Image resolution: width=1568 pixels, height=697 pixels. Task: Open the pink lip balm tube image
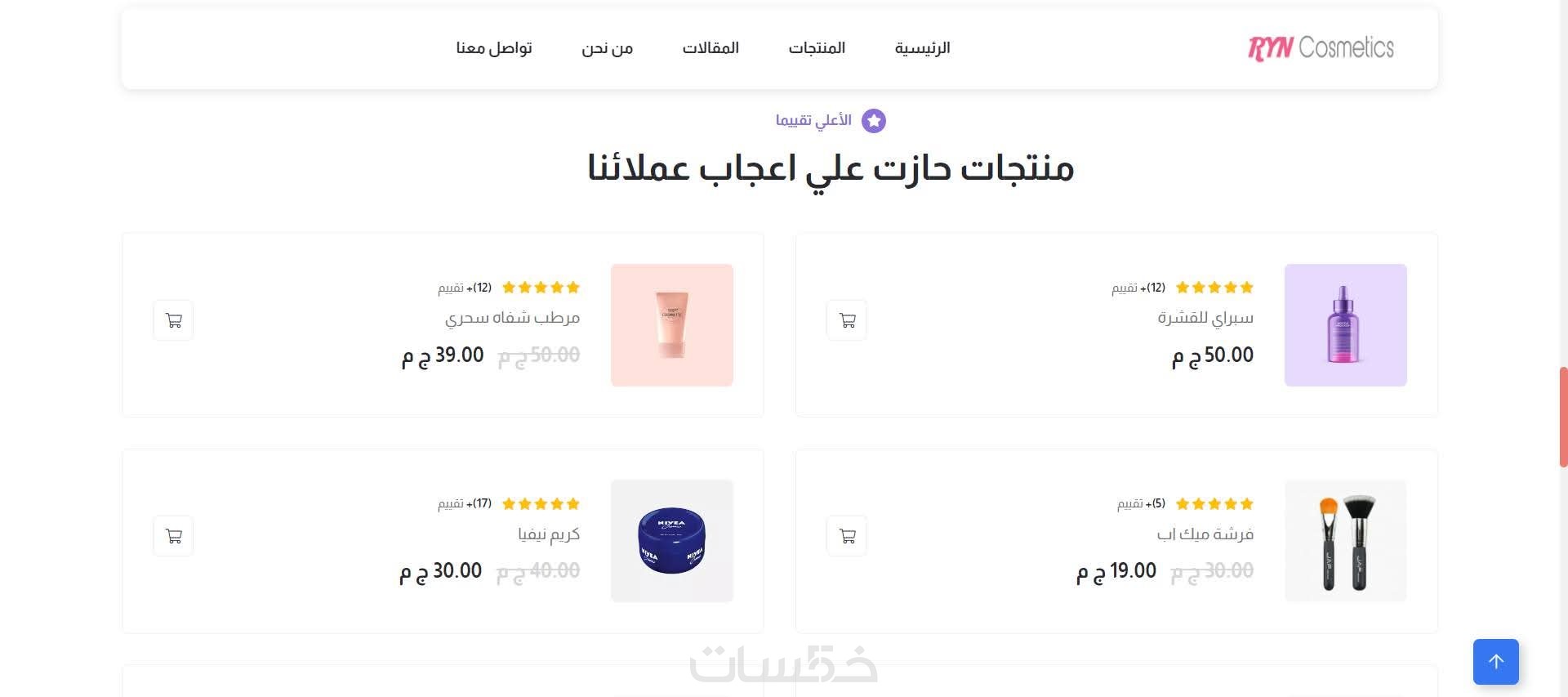click(x=671, y=325)
